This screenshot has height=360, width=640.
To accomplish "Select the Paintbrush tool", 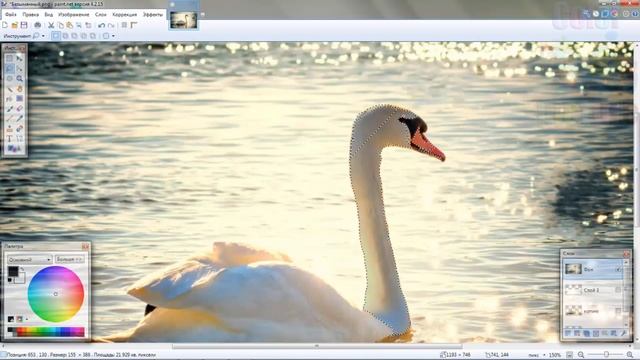I will pyautogui.click(x=9, y=109).
